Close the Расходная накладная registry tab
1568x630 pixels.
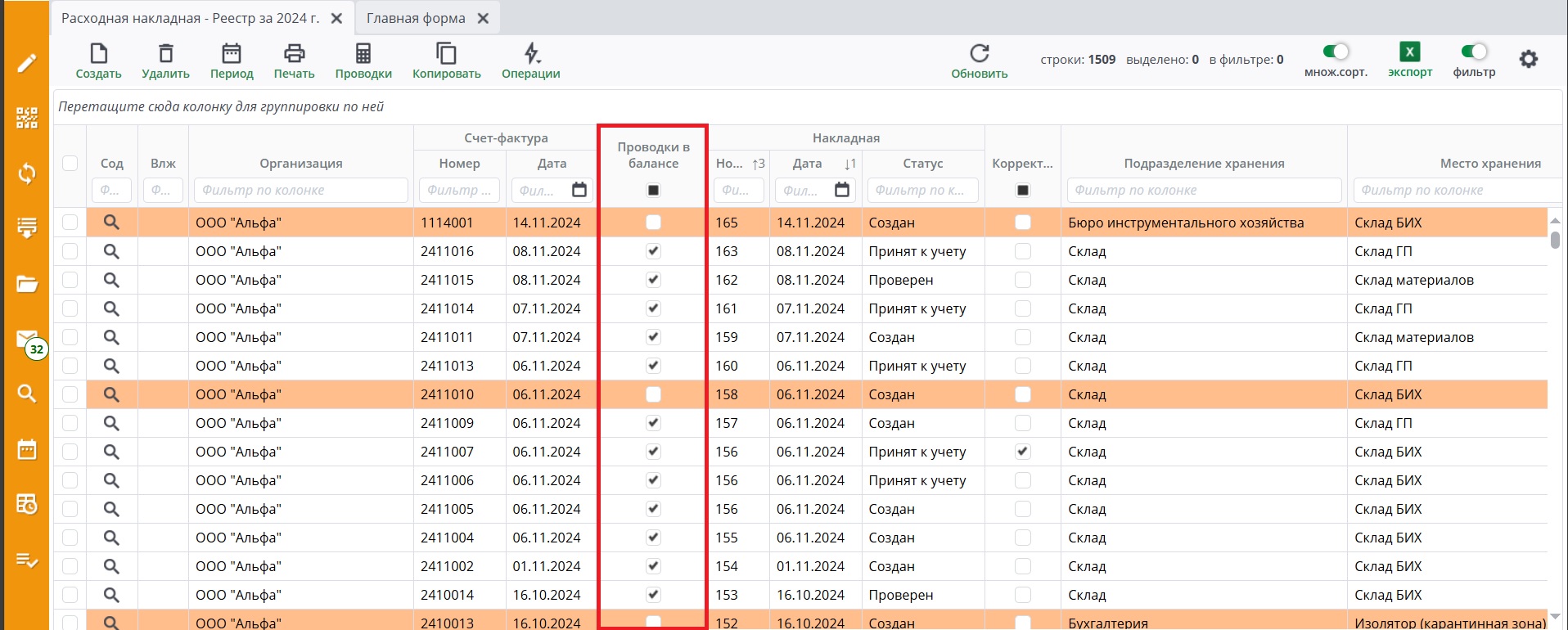tap(336, 18)
